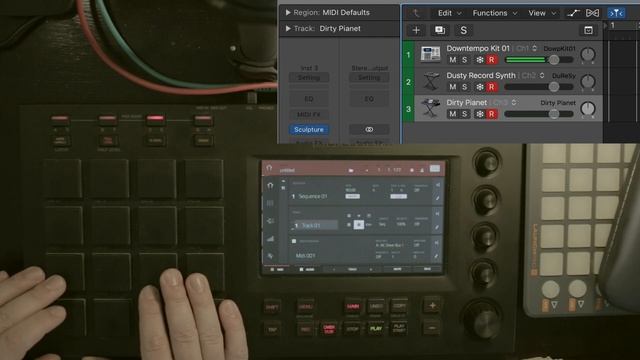Tap Midi 001 on MPC touchscreen

tap(305, 256)
